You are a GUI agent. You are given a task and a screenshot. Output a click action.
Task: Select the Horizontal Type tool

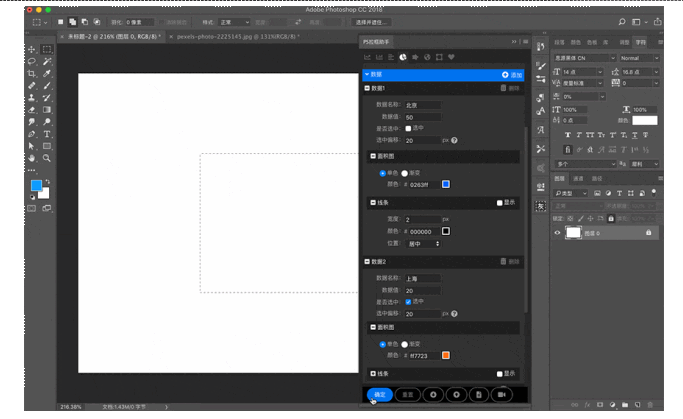47,134
